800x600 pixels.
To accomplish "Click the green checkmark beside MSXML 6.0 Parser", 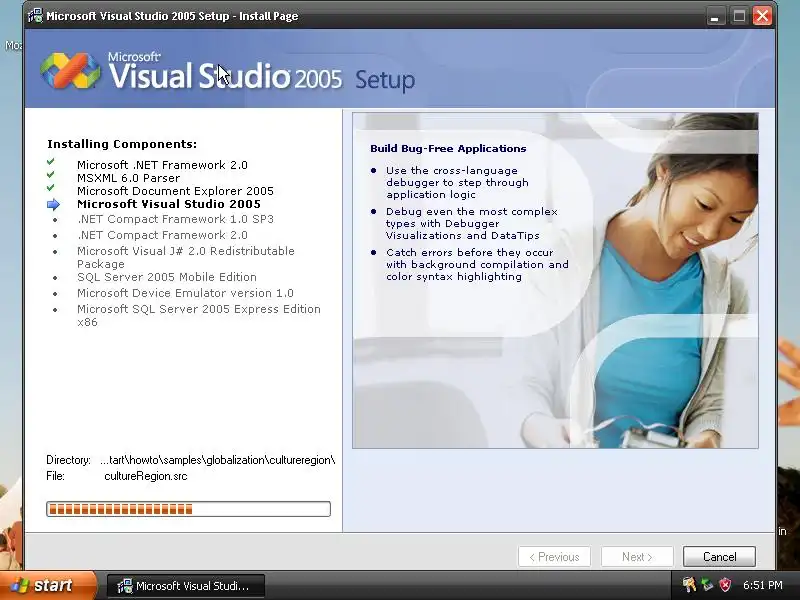I will 51,175.
